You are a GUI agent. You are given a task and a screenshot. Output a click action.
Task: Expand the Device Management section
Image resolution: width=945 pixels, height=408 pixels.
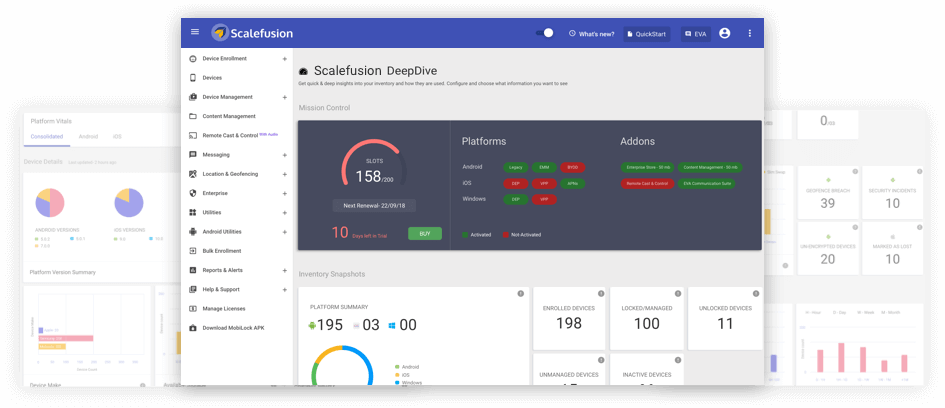pyautogui.click(x=284, y=97)
